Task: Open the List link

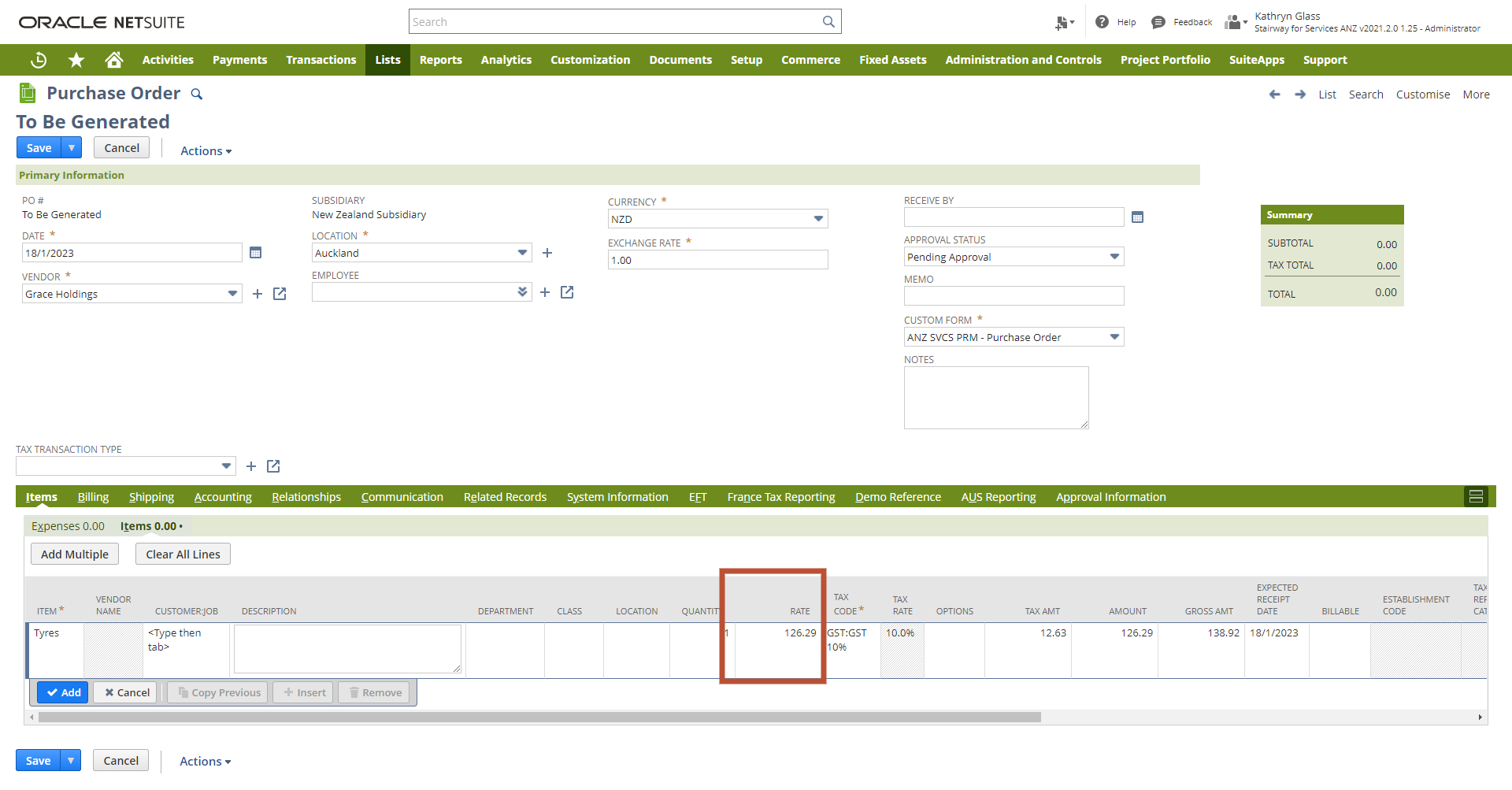Action: [x=1328, y=95]
